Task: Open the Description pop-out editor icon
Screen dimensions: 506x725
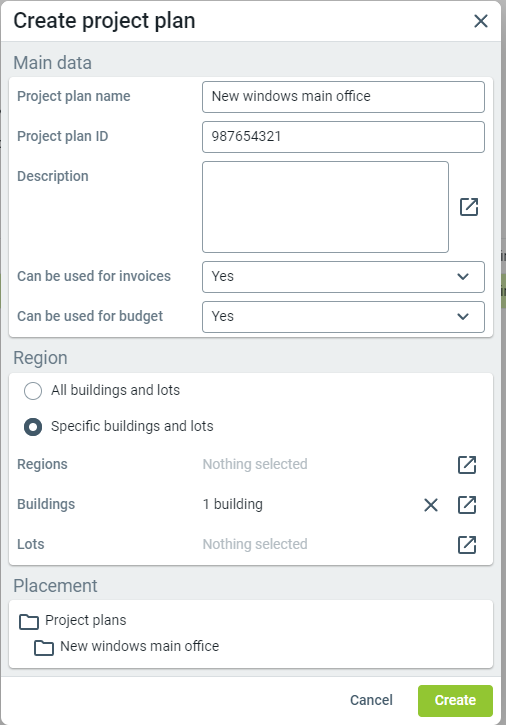Action: tap(469, 207)
